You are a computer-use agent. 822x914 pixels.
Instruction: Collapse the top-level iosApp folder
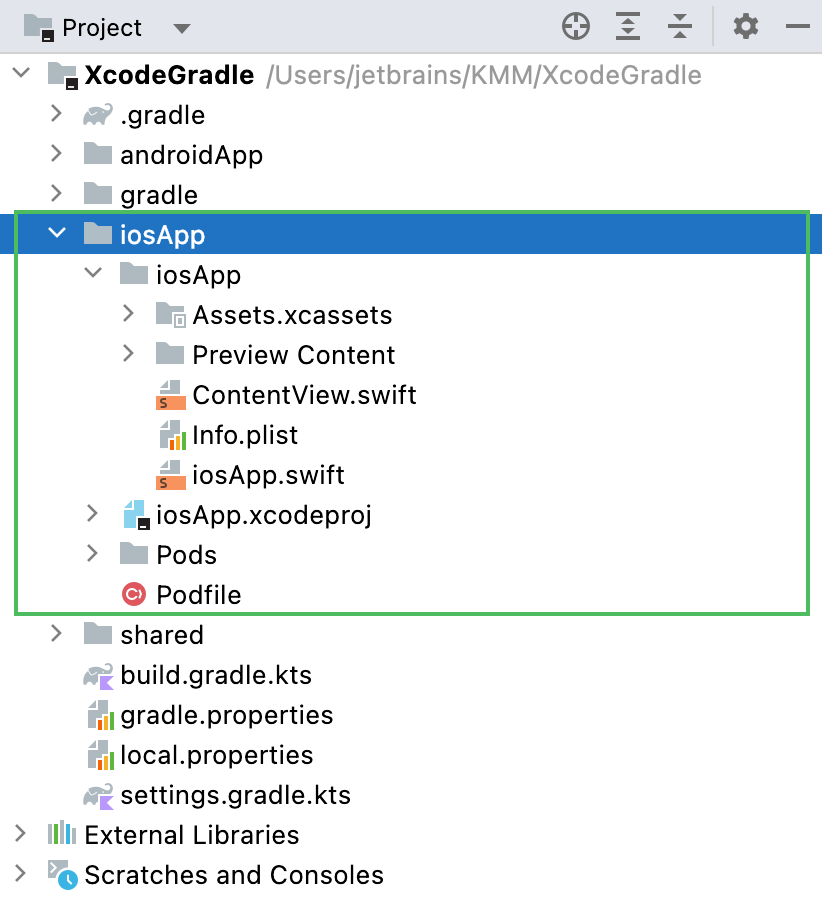coord(57,234)
